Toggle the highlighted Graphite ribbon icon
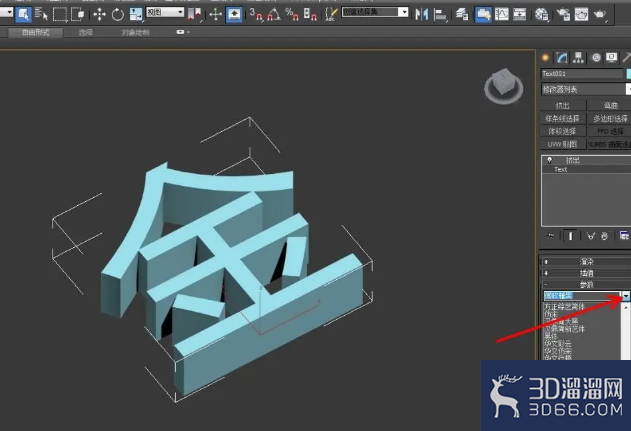The width and height of the screenshot is (631, 431). click(483, 15)
